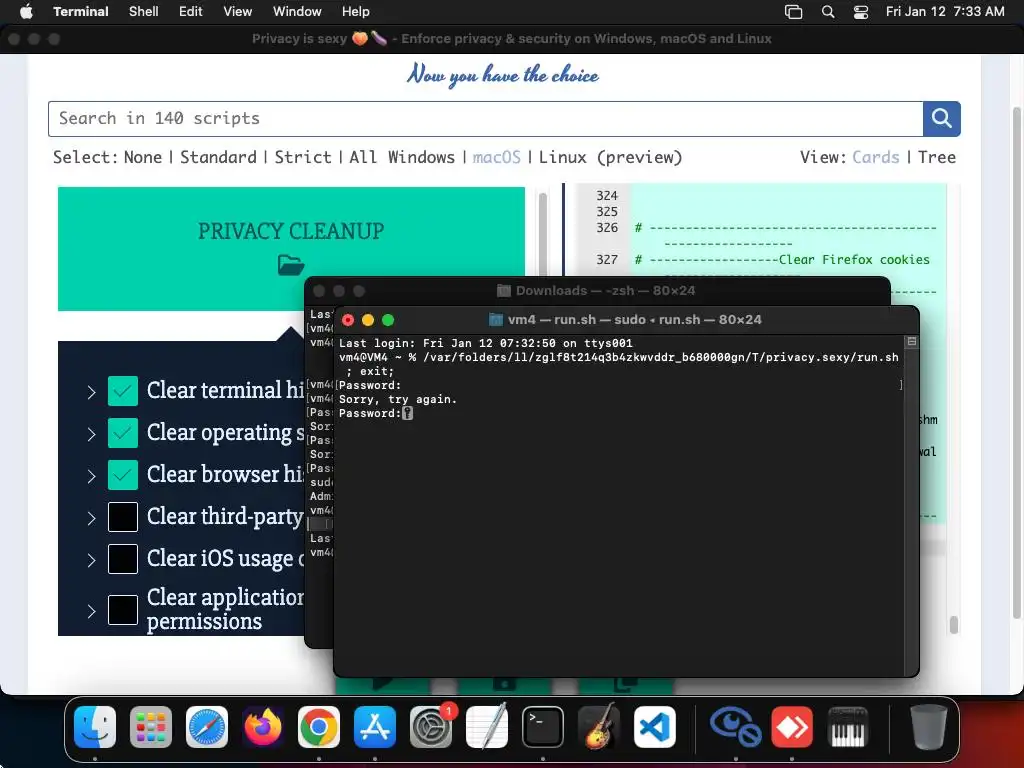This screenshot has height=768, width=1024.
Task: Switch to Cards view
Action: click(x=876, y=157)
